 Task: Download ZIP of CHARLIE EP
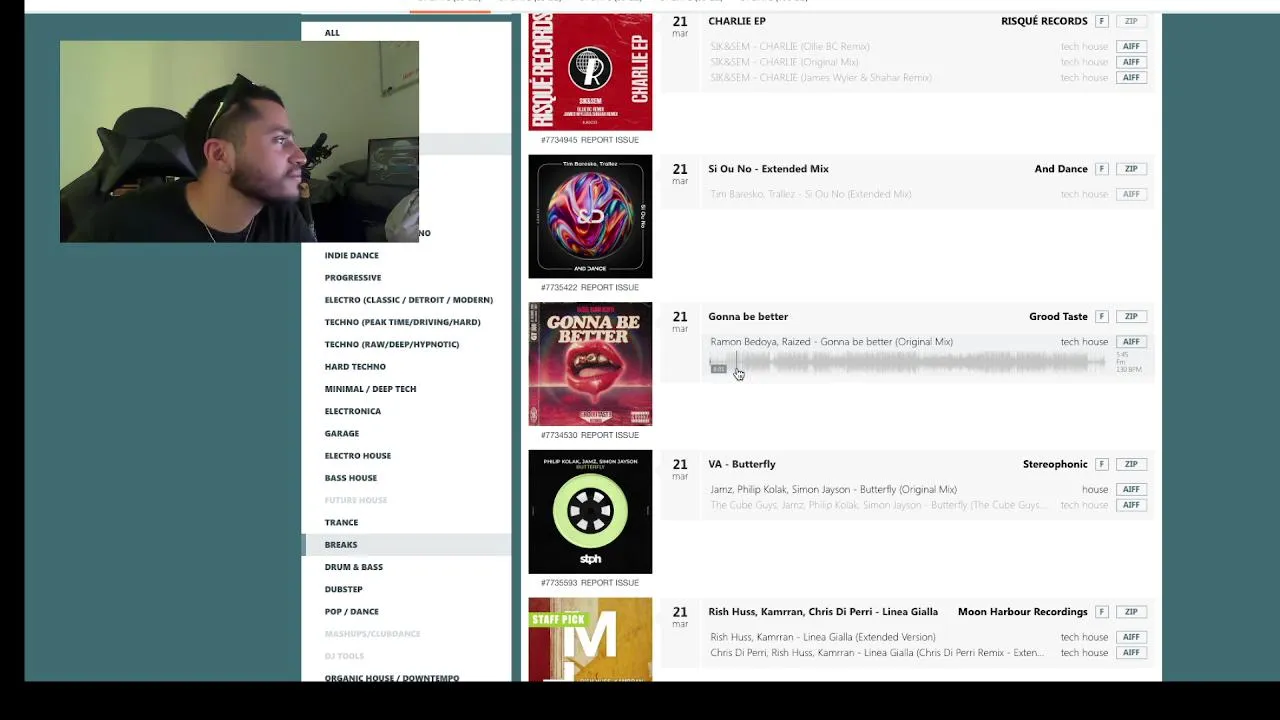(x=1131, y=21)
